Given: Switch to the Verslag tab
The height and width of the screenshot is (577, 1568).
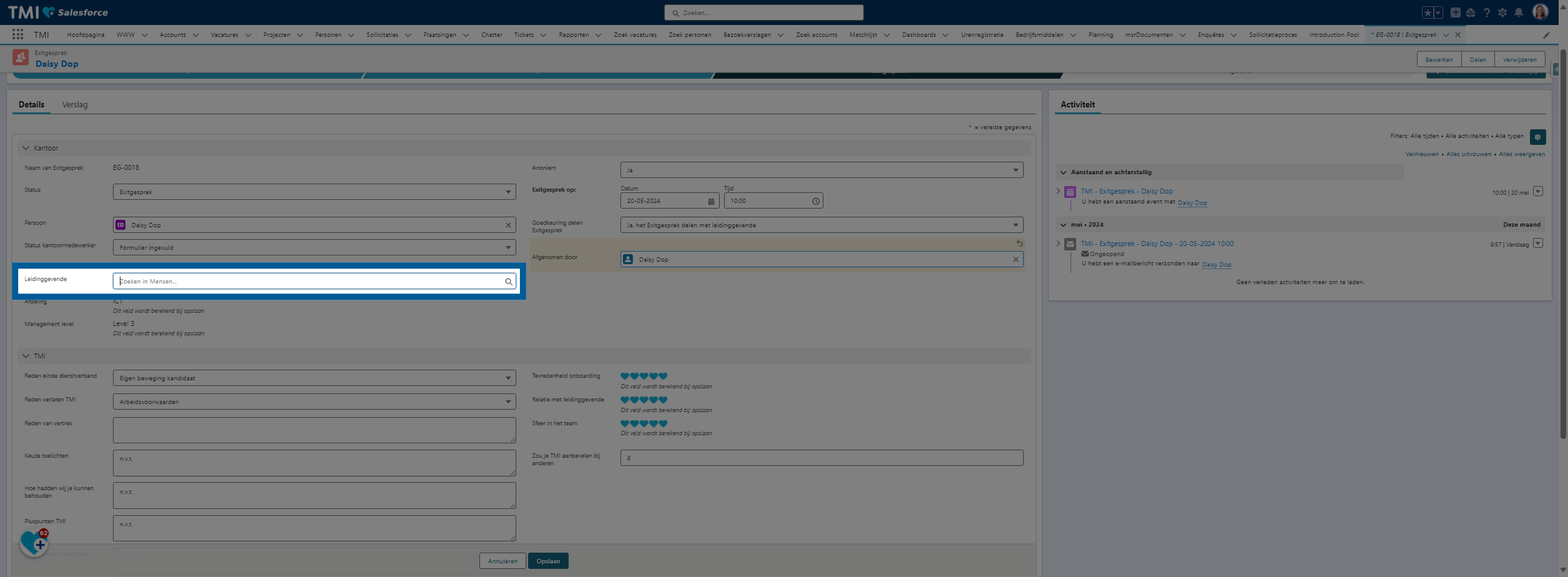Looking at the screenshot, I should pyautogui.click(x=75, y=105).
